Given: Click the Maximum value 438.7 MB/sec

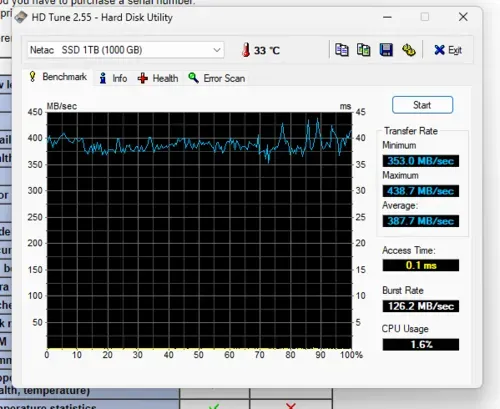Looking at the screenshot, I should click(x=421, y=191).
